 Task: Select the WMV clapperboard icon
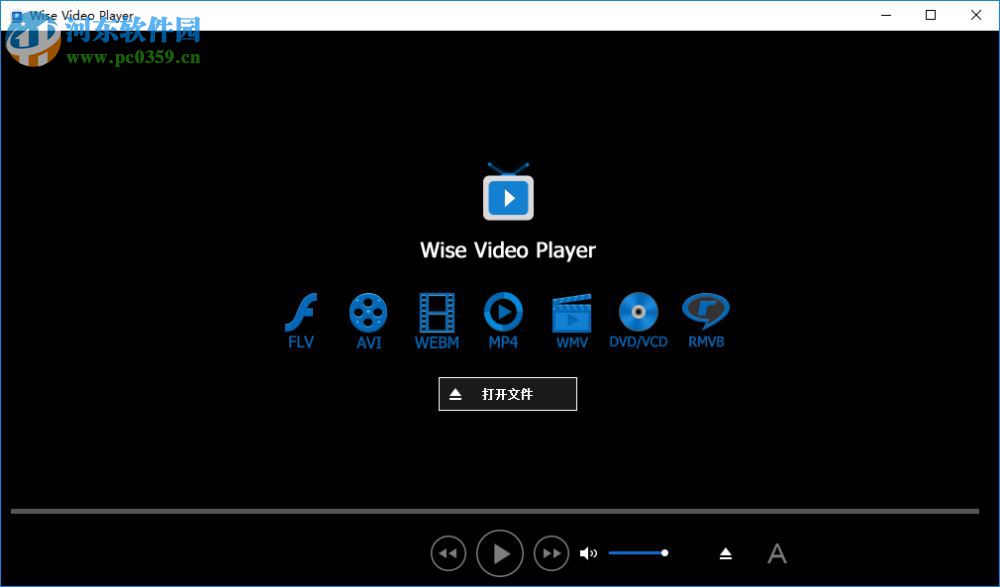[x=571, y=312]
